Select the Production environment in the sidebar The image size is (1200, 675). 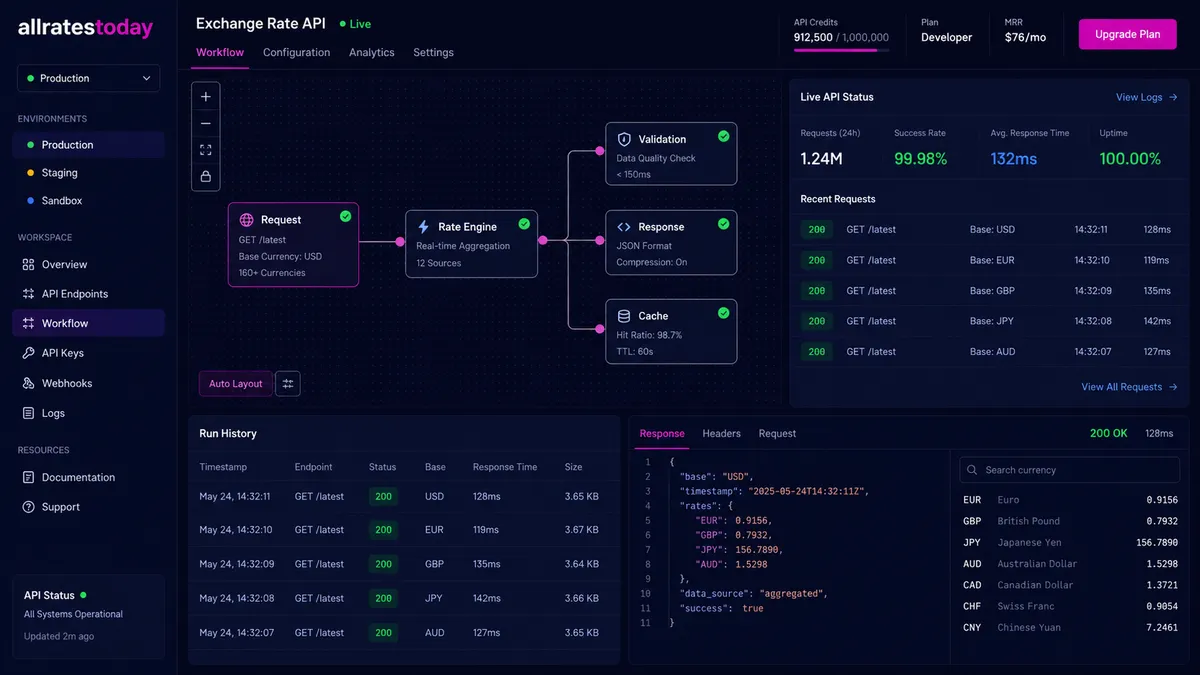tap(89, 145)
